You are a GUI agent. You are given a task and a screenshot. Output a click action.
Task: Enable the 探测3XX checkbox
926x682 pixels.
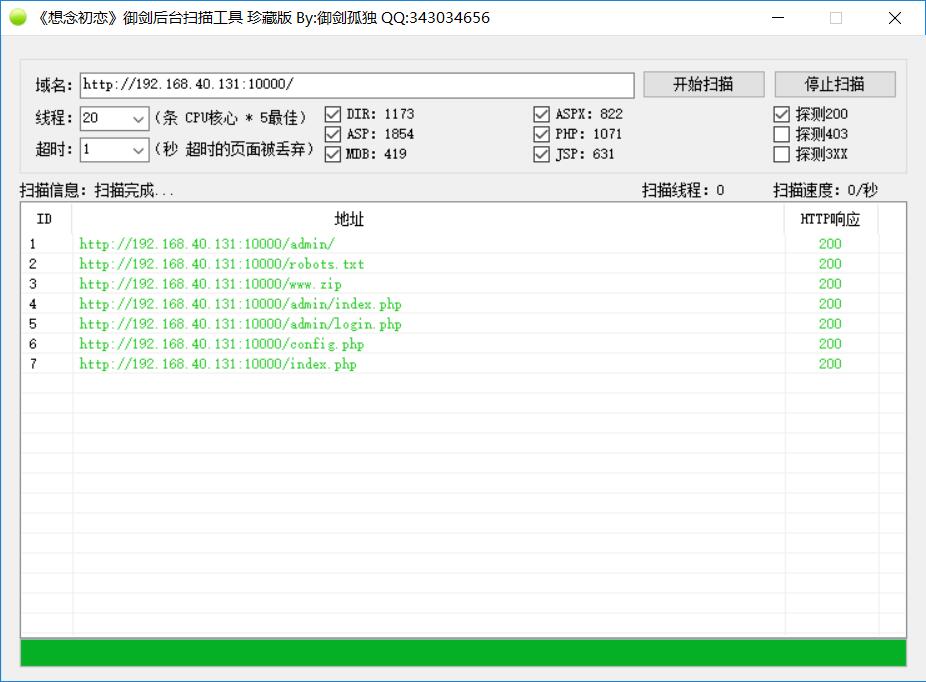point(781,154)
